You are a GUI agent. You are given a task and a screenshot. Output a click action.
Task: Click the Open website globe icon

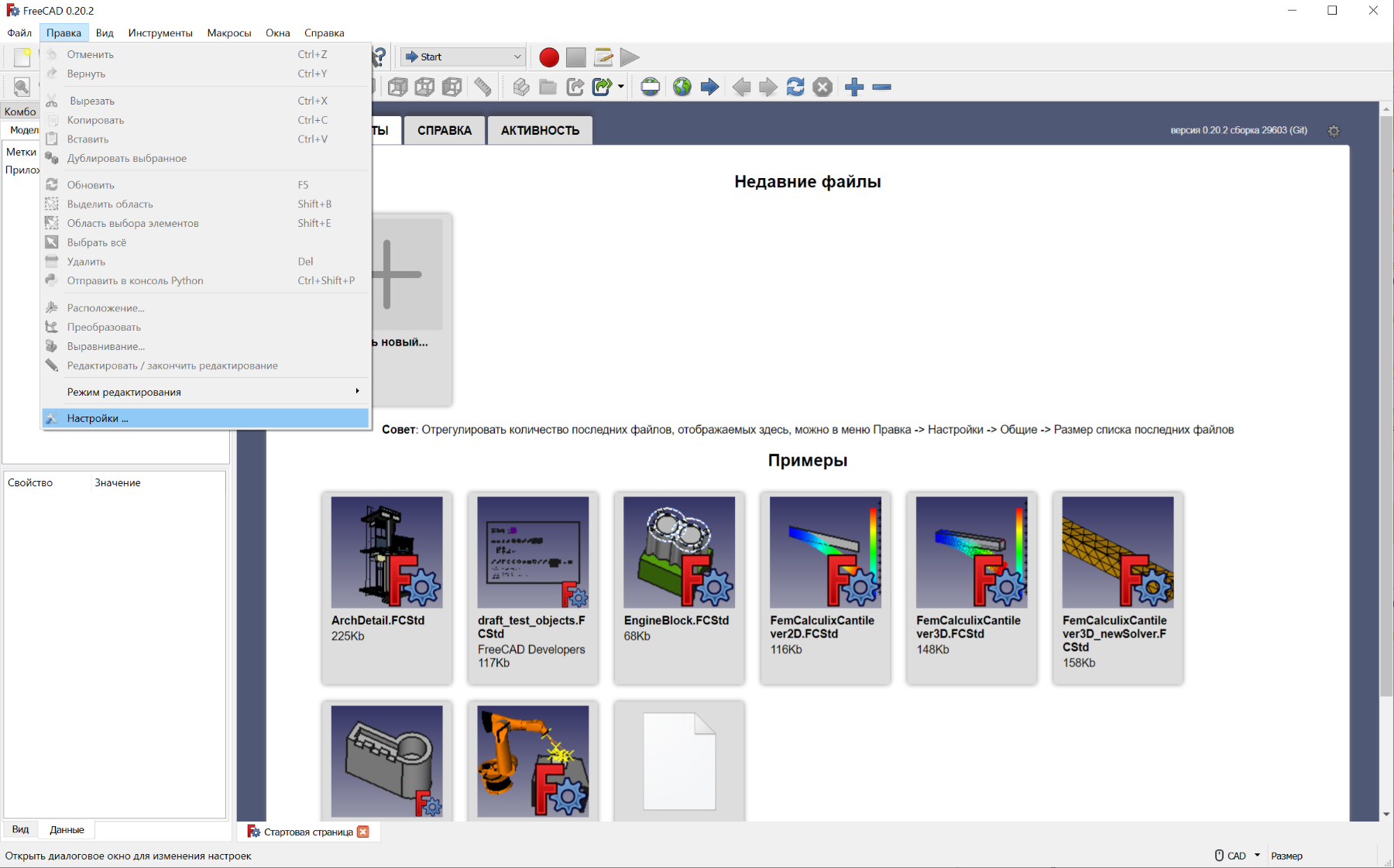pos(682,87)
